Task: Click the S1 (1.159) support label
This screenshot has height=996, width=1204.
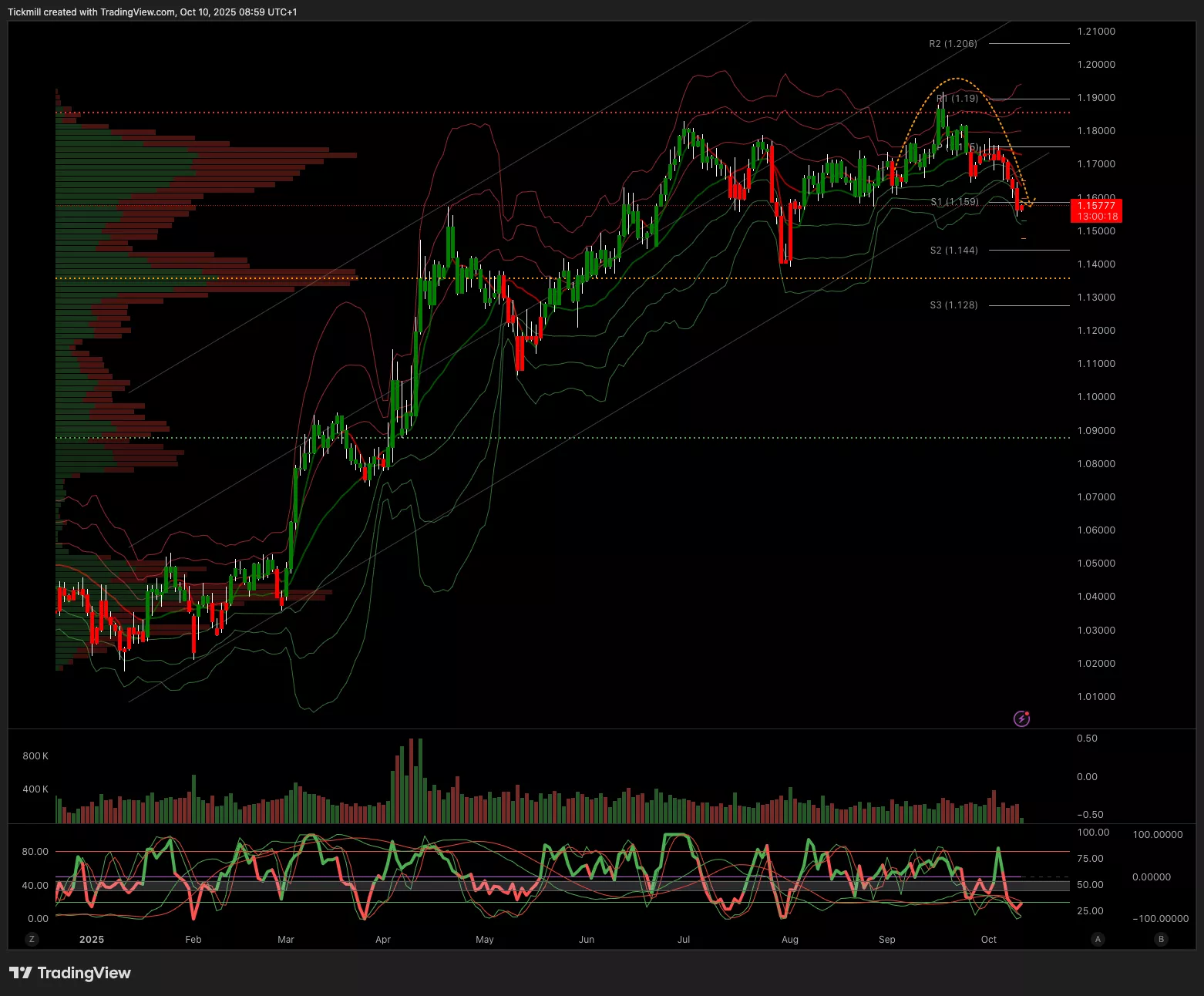Action: click(x=954, y=202)
